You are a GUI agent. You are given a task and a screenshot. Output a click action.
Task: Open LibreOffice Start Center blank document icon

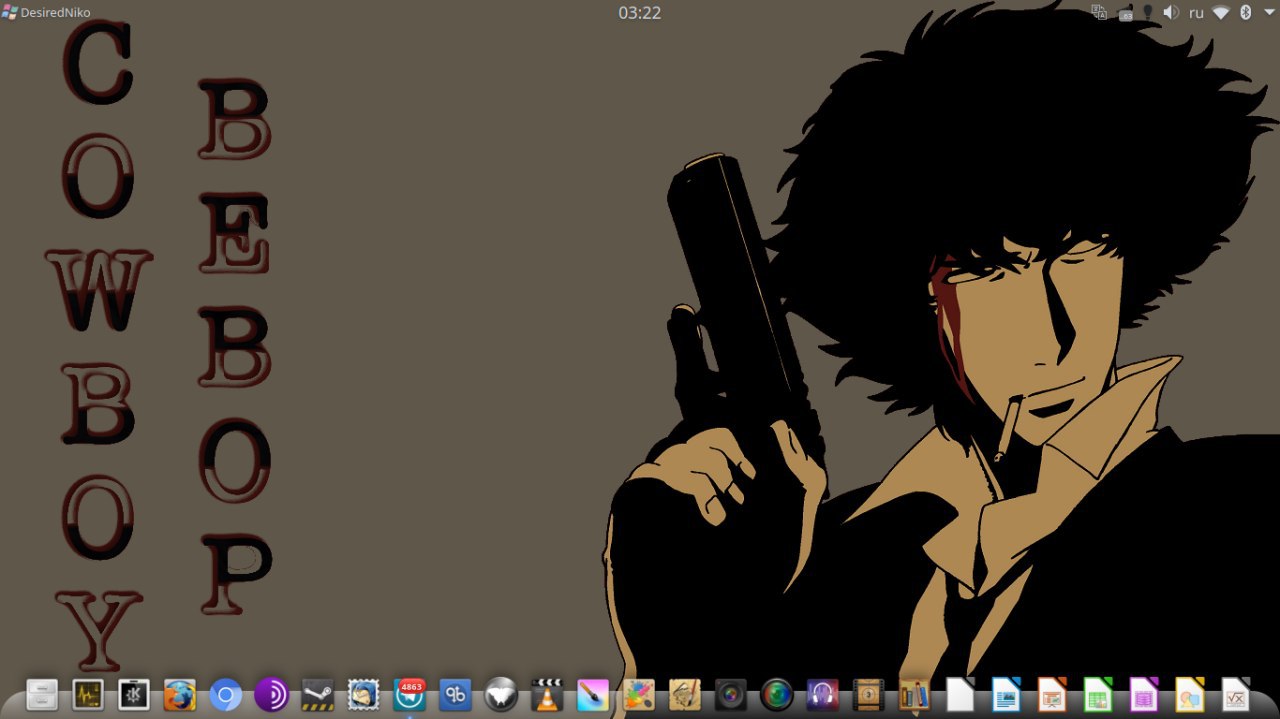click(x=960, y=694)
